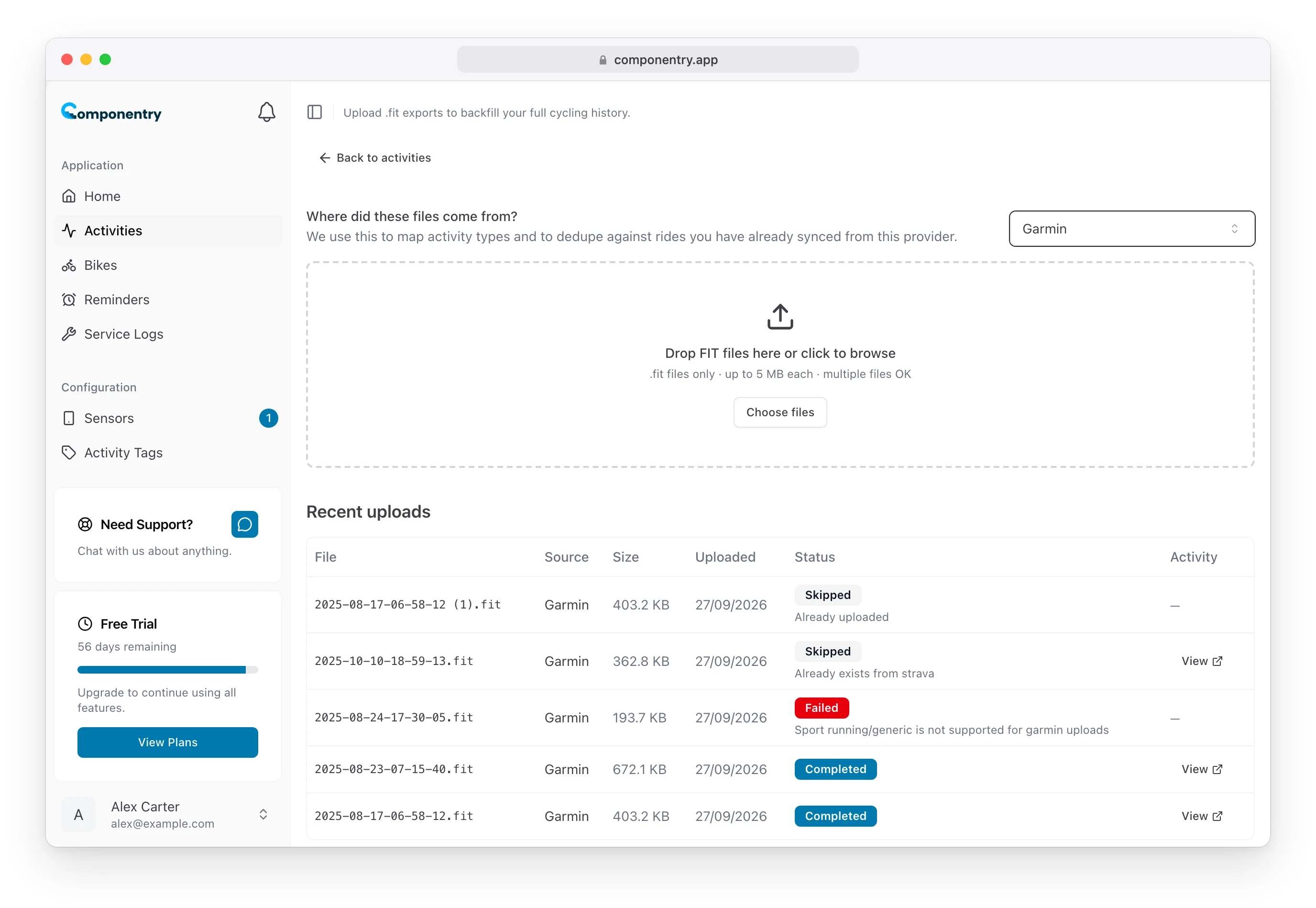
Task: Click the lock icon in address bar
Action: [603, 60]
